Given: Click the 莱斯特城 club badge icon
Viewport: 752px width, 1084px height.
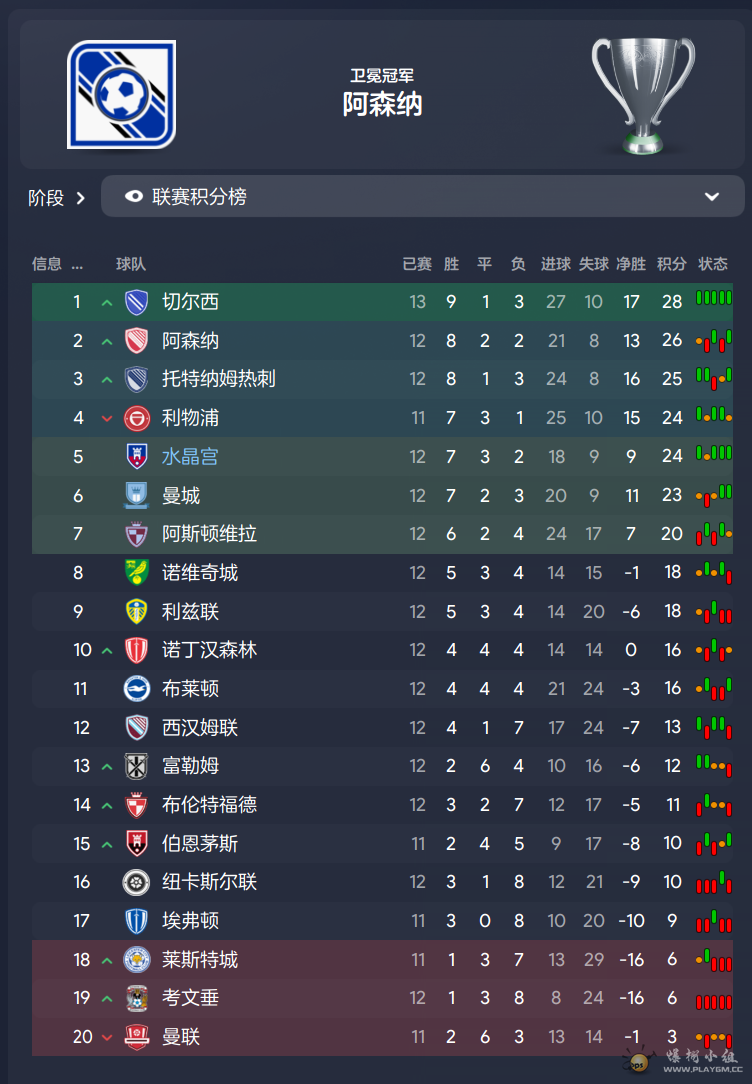Looking at the screenshot, I should 136,960.
